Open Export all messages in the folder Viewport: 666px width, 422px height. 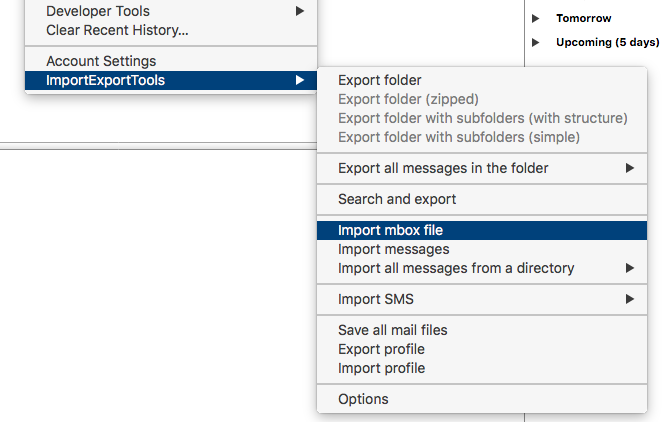443,168
